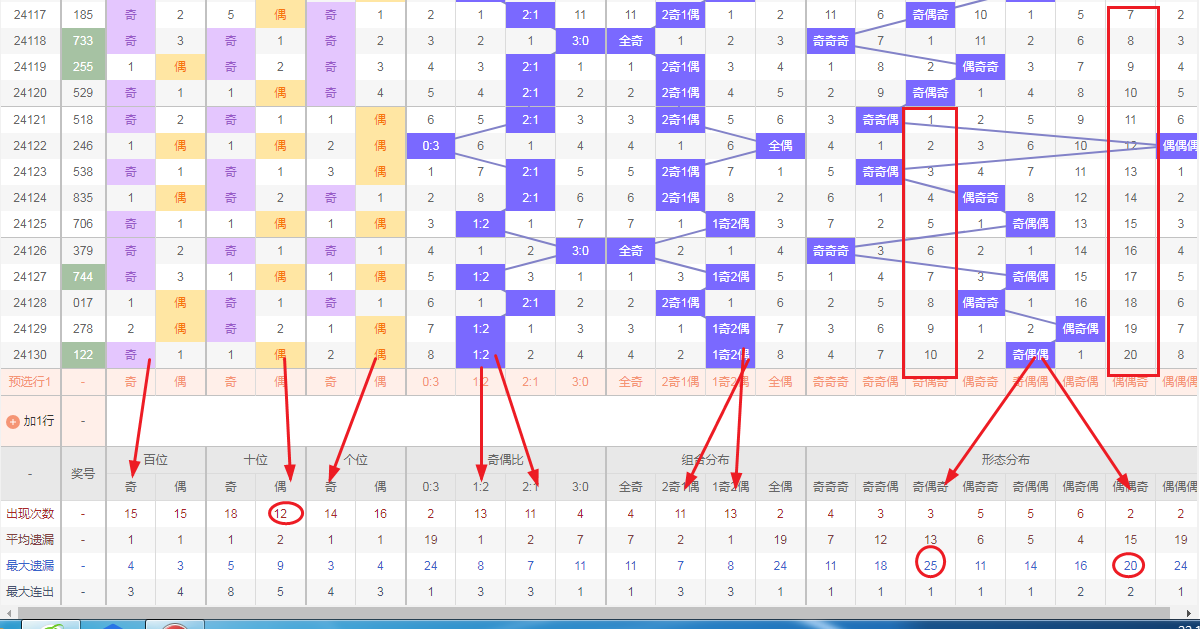Viewport: 1200px width, 629px height.
Task: Click the 奖号 column header
Action: click(x=83, y=473)
